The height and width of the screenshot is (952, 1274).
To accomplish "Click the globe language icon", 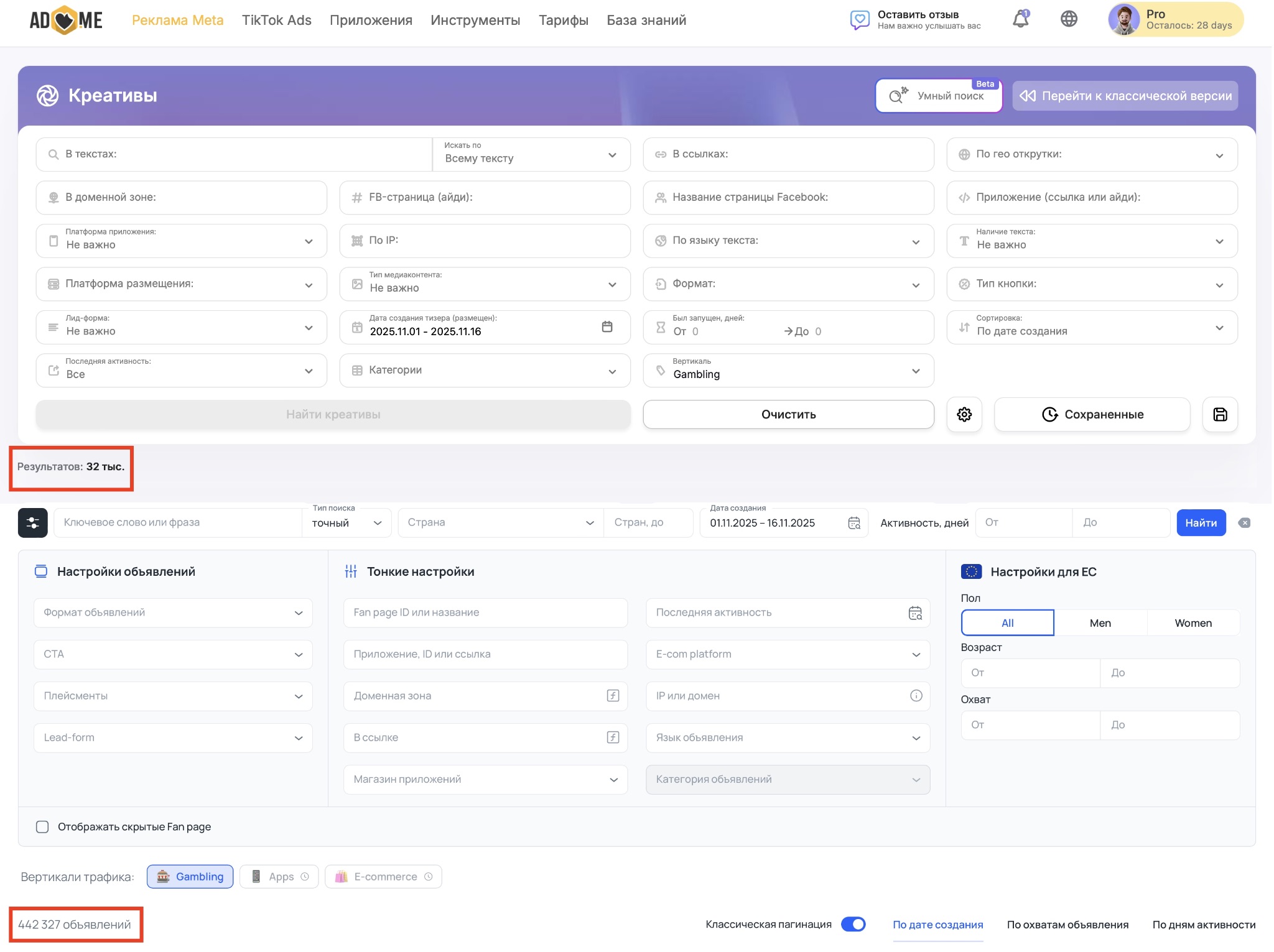I will pyautogui.click(x=1069, y=19).
